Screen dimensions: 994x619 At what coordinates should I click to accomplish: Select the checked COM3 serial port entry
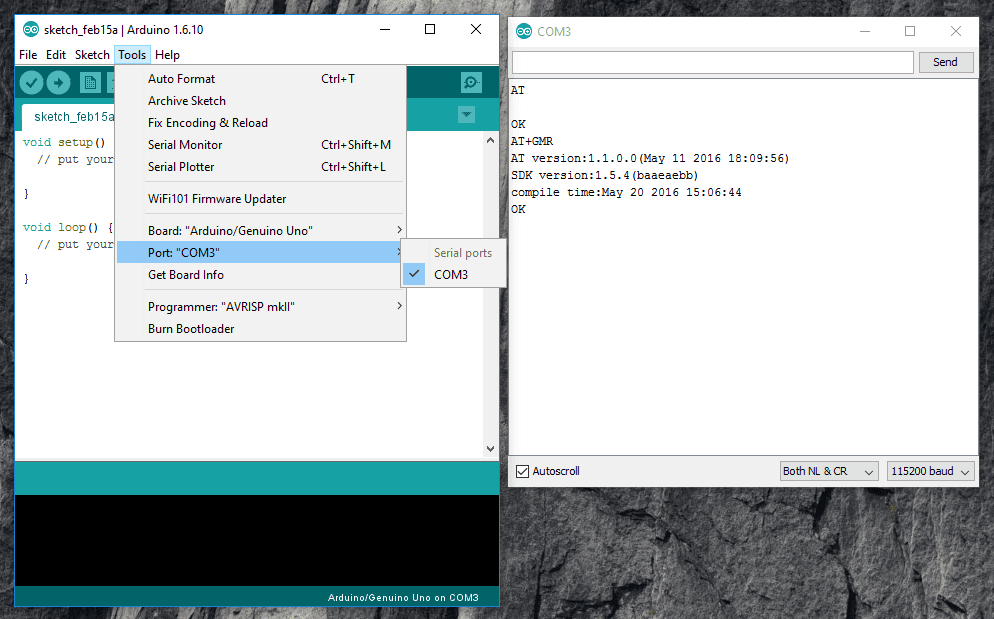[451, 275]
